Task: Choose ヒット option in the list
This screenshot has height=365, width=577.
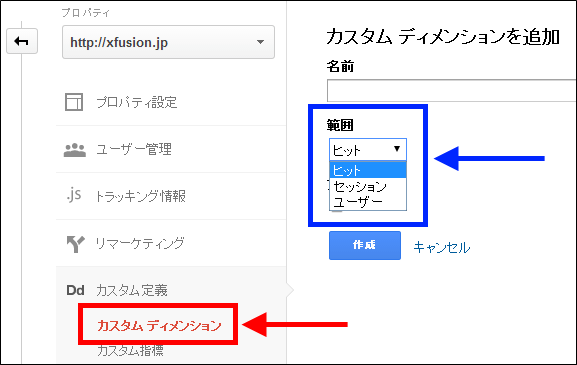Action: pos(368,170)
